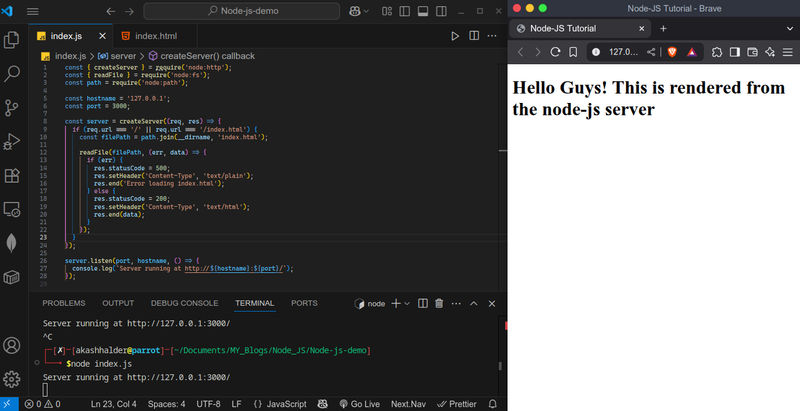Start Go Live server

pos(360,404)
